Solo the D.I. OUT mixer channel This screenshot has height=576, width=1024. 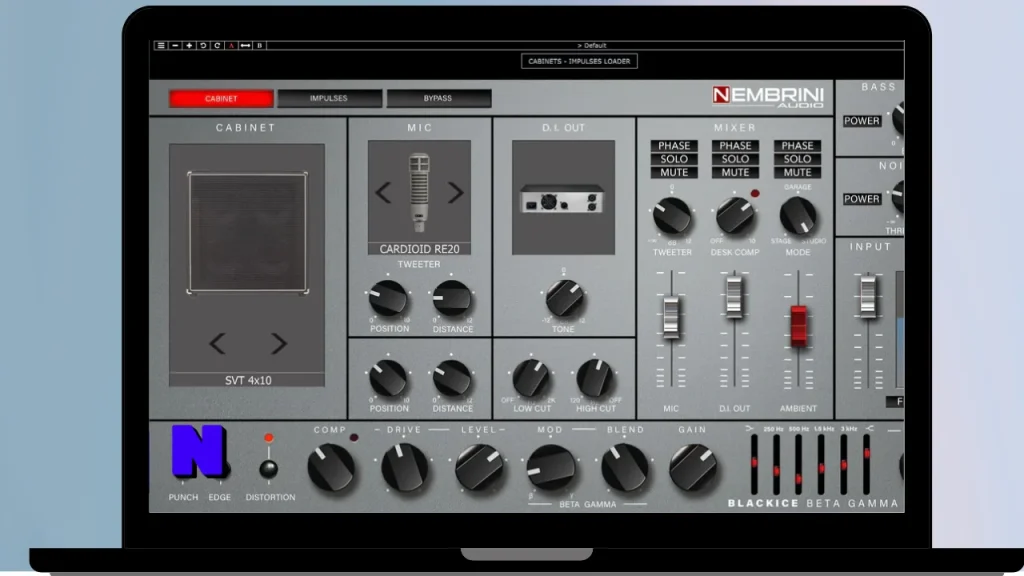pos(735,159)
